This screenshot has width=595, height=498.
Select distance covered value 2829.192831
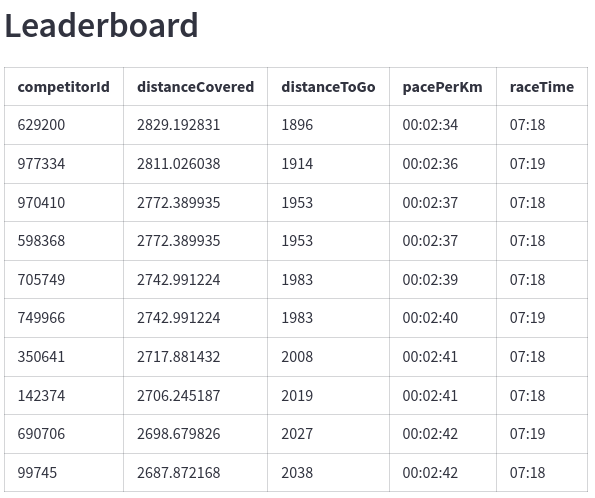coord(179,125)
